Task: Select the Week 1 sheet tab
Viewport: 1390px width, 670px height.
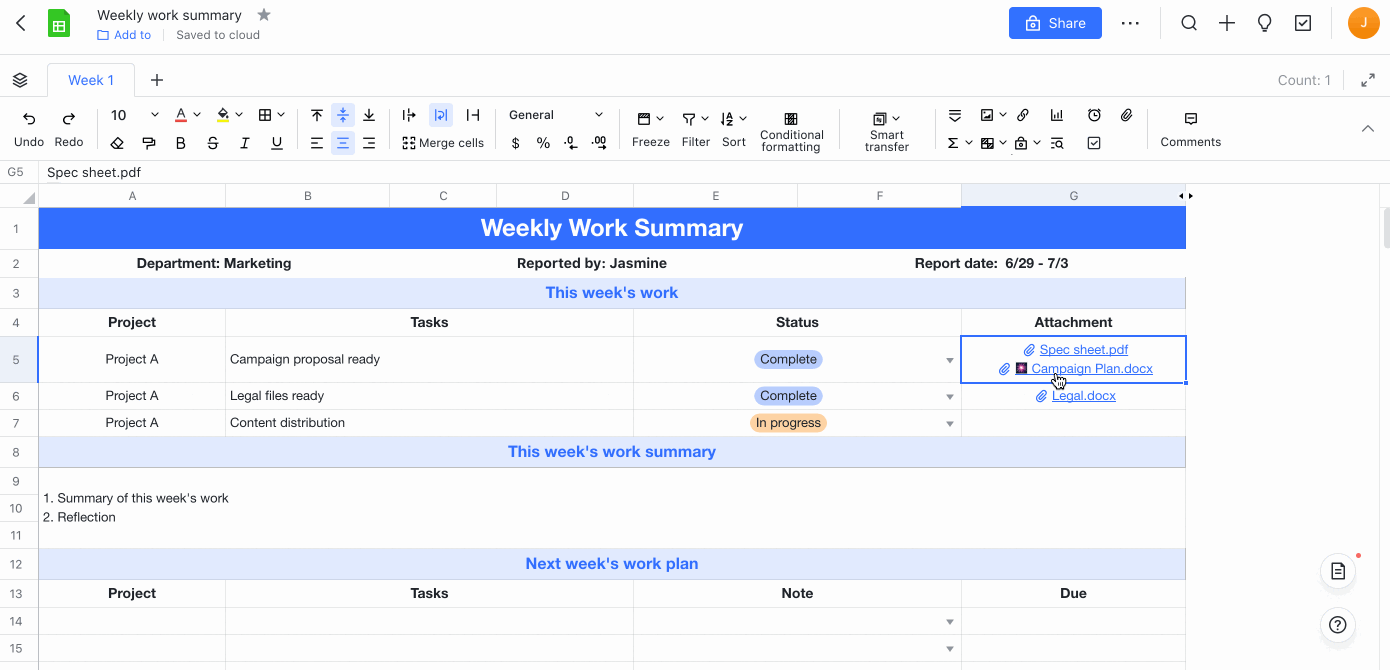Action: tap(91, 80)
